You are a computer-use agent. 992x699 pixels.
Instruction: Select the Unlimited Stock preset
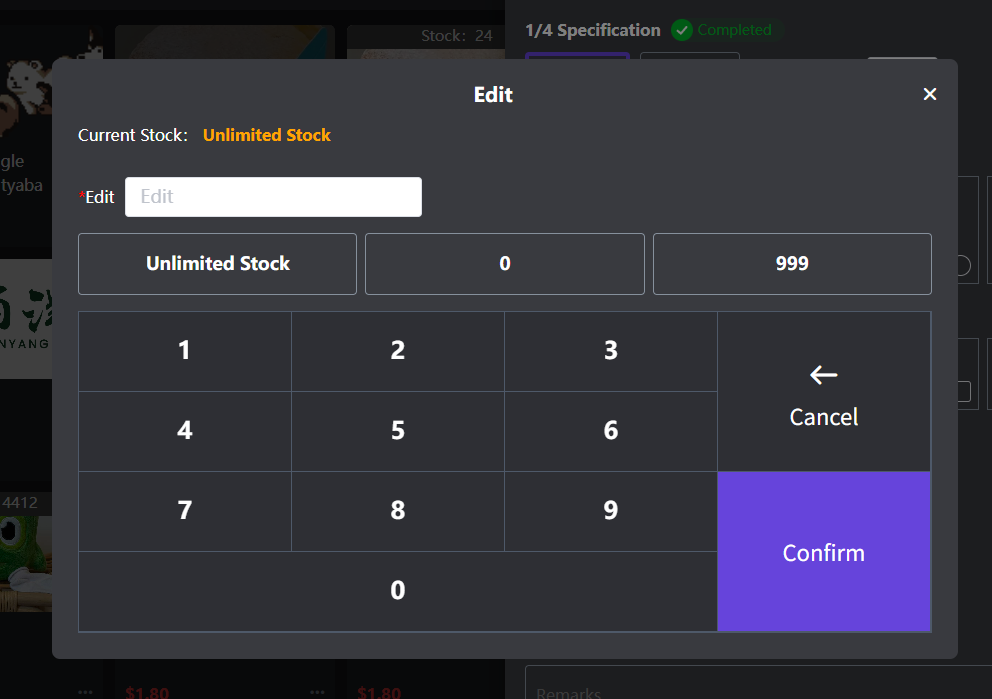[217, 264]
